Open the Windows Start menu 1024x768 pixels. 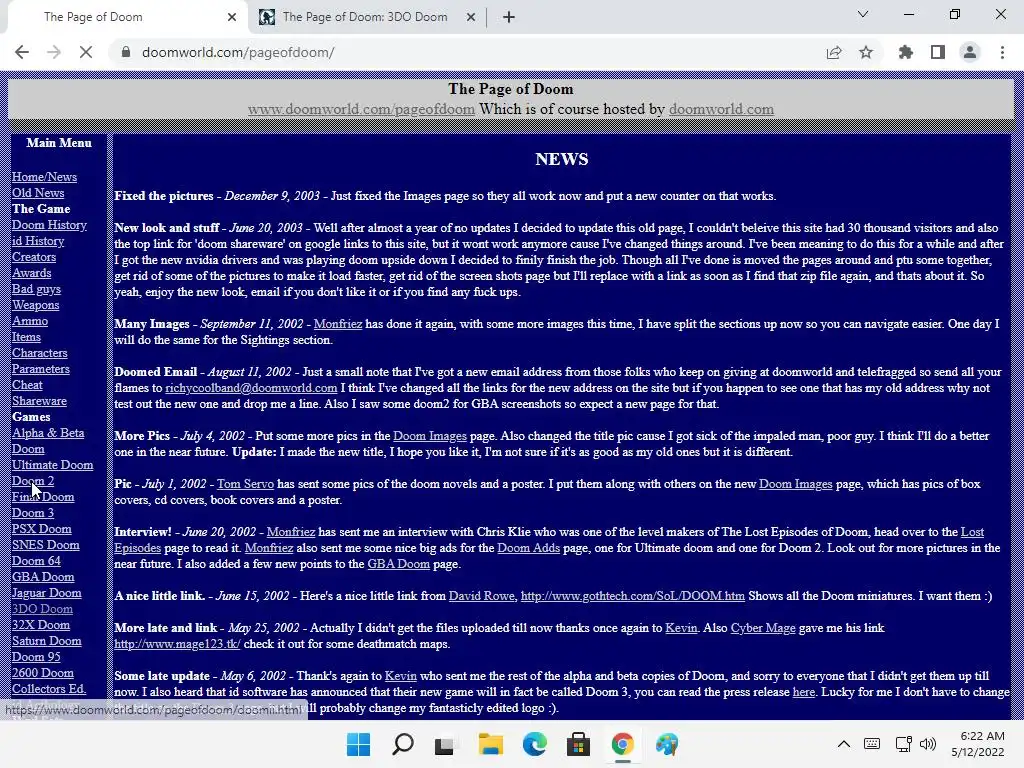coord(359,744)
